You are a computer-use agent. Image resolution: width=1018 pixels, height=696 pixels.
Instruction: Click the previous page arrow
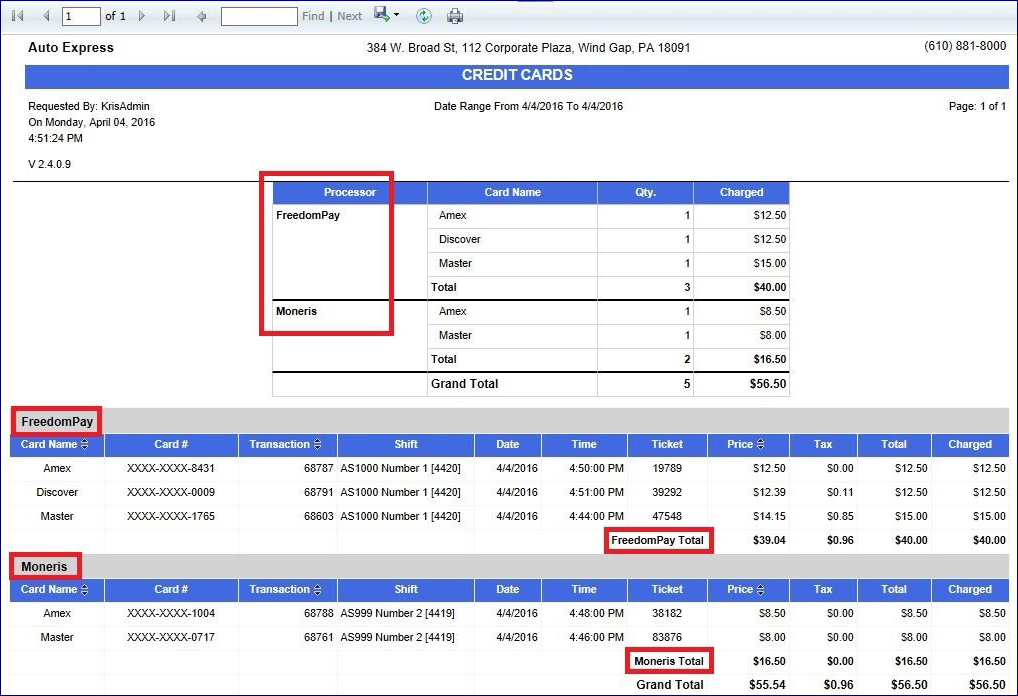coord(45,16)
